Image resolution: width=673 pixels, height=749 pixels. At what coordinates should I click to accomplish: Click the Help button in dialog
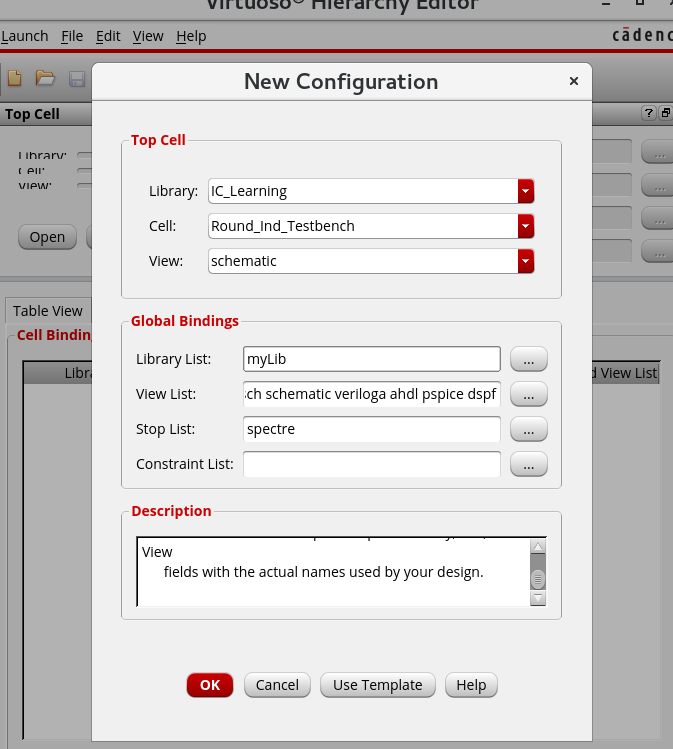point(471,685)
